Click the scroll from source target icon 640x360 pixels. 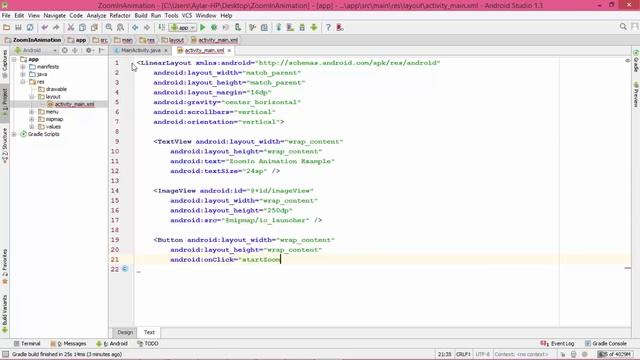click(64, 50)
